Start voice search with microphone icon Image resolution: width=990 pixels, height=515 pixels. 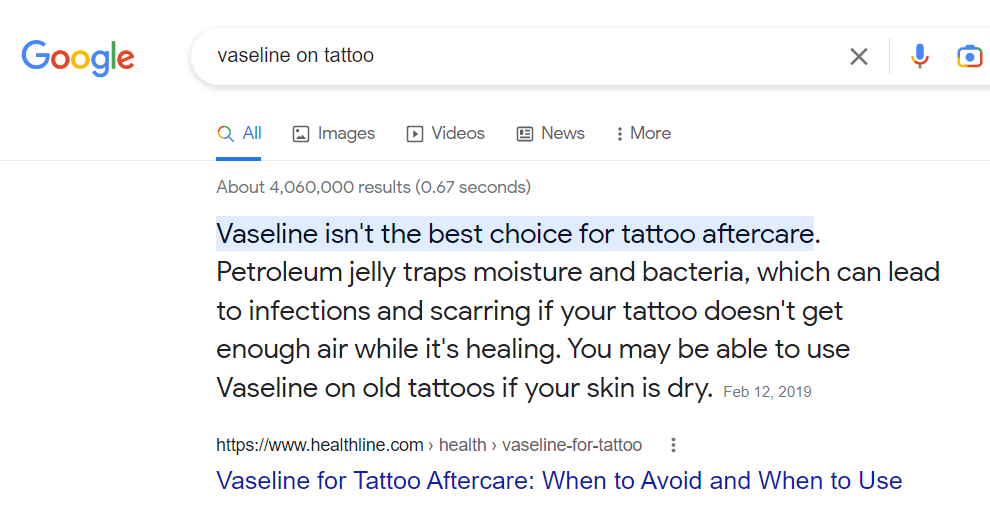[920, 57]
